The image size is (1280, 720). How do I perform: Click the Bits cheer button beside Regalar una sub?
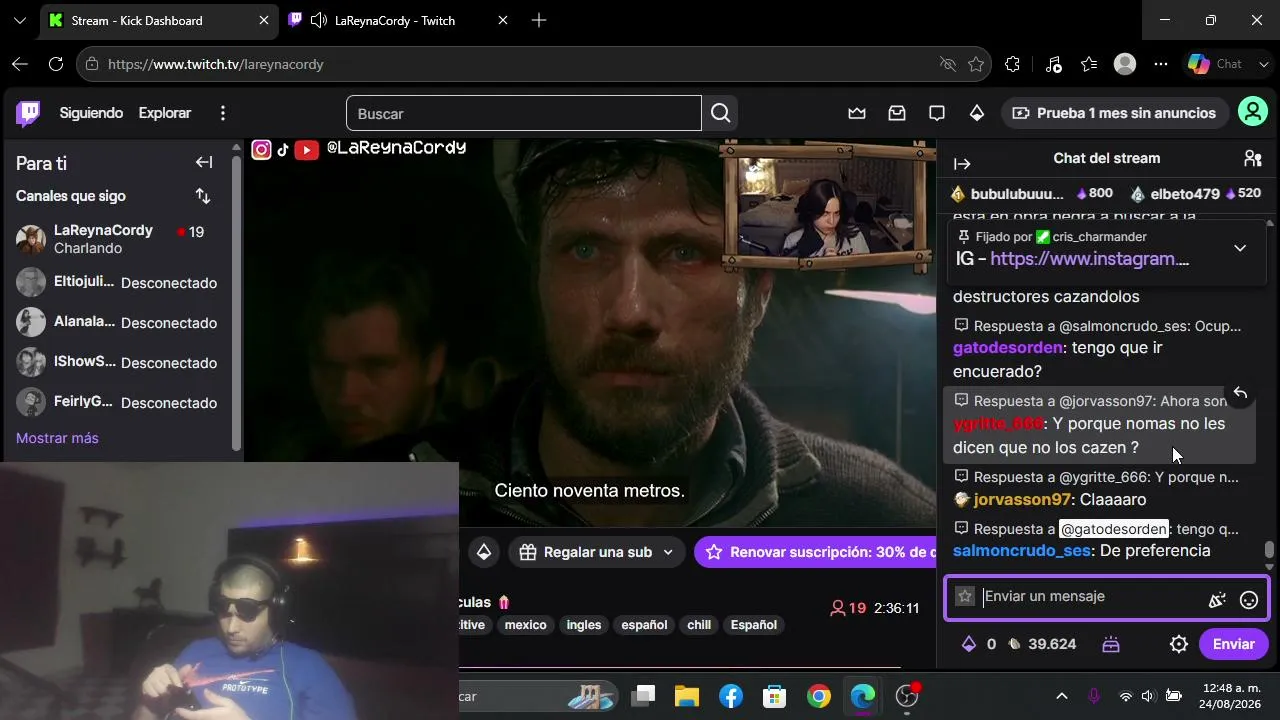click(x=484, y=552)
